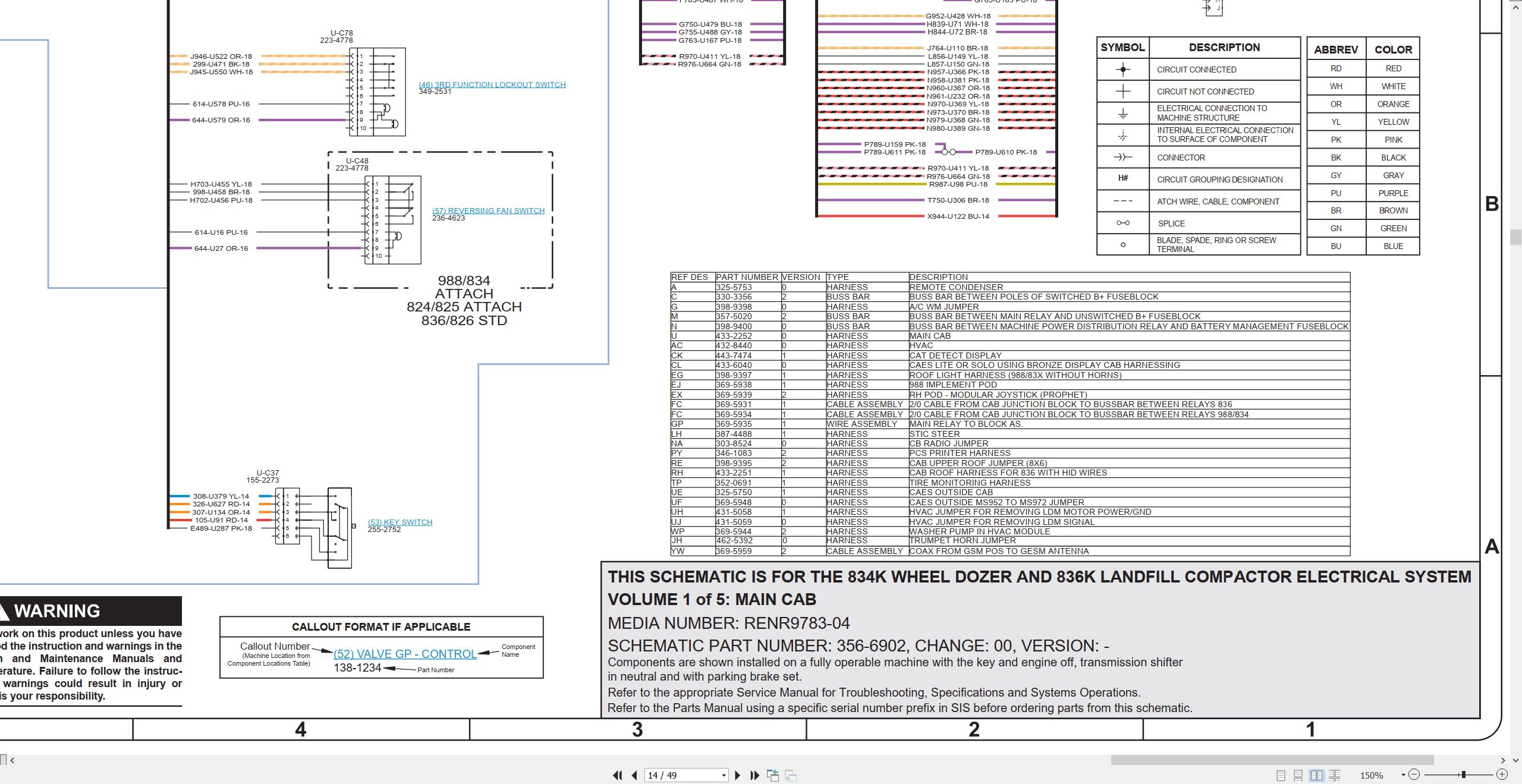Viewport: 1522px width, 784px height.
Task: Jump to the last page
Action: click(754, 775)
